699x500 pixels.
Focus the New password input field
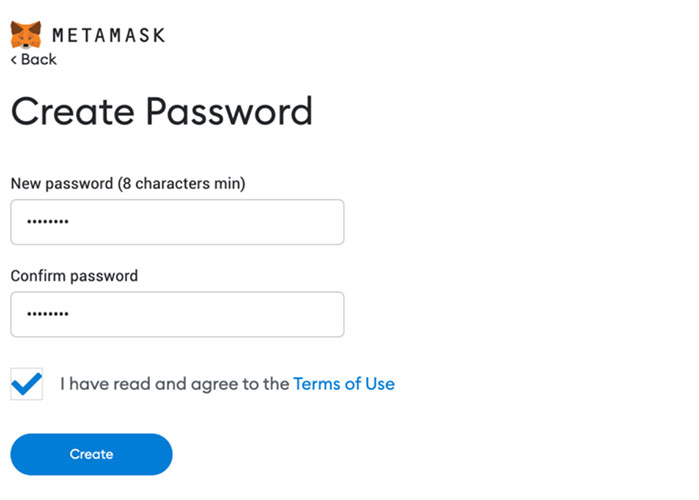(177, 222)
